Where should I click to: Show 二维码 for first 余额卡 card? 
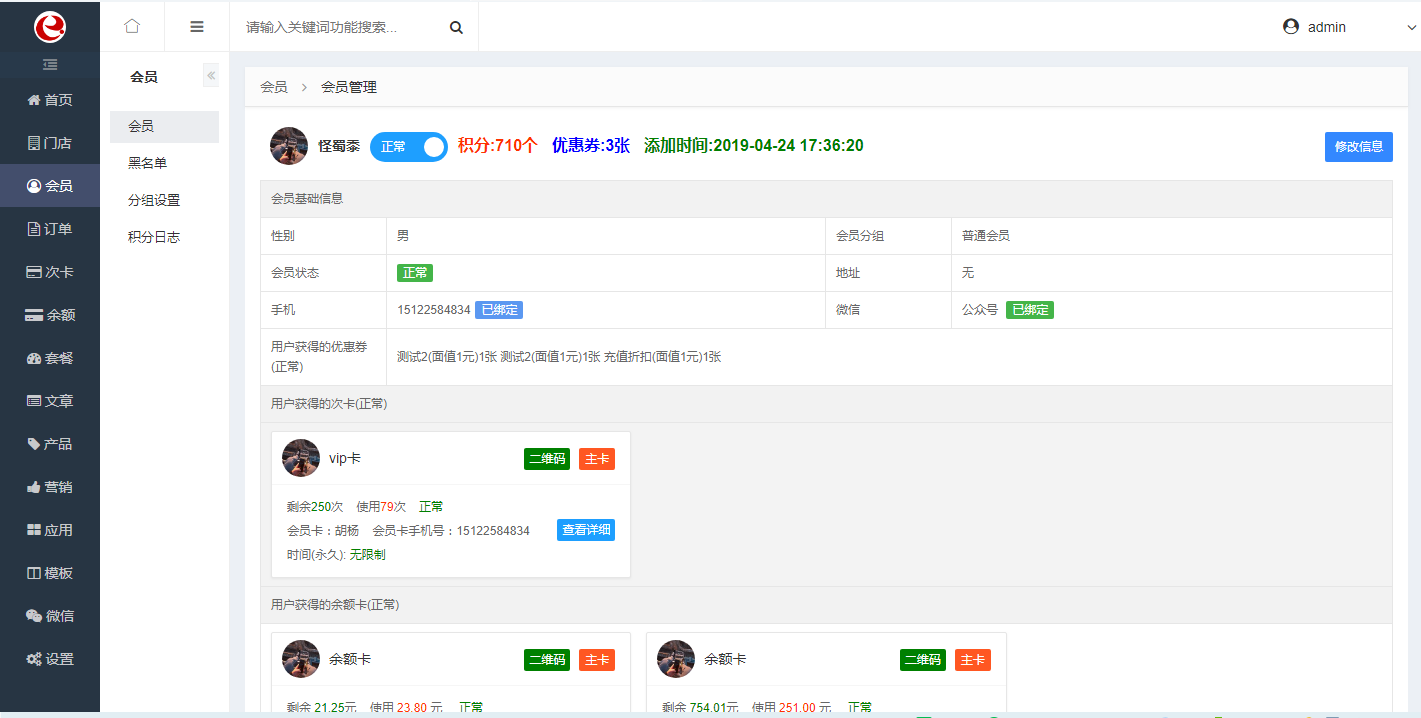pyautogui.click(x=547, y=660)
